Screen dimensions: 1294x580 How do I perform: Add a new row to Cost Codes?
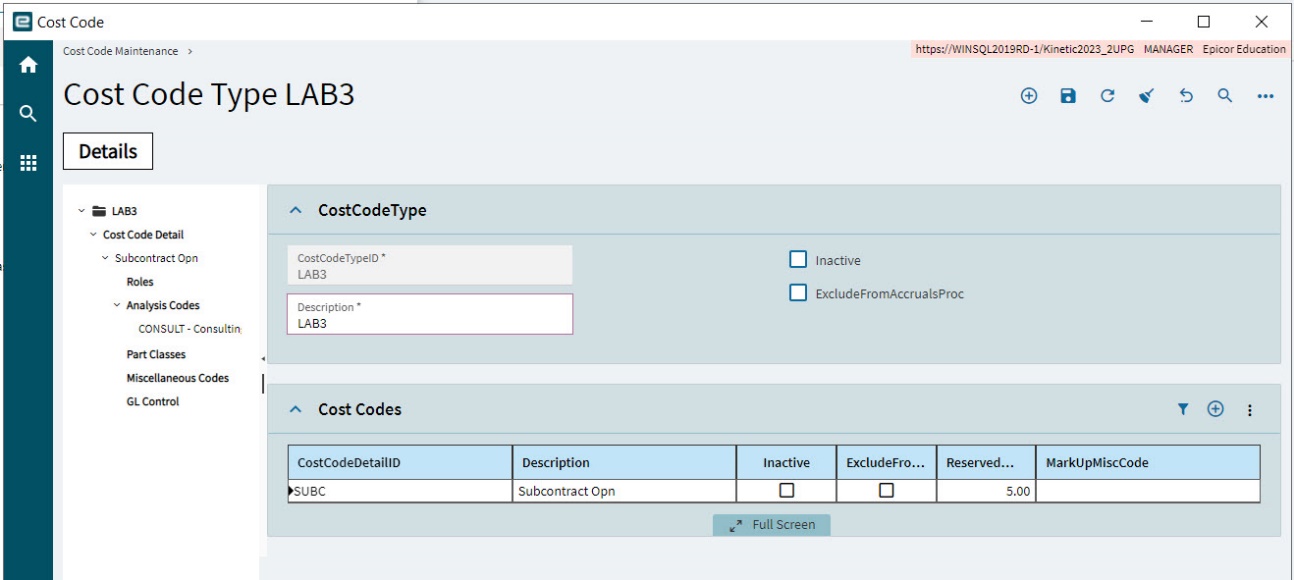pos(1215,409)
